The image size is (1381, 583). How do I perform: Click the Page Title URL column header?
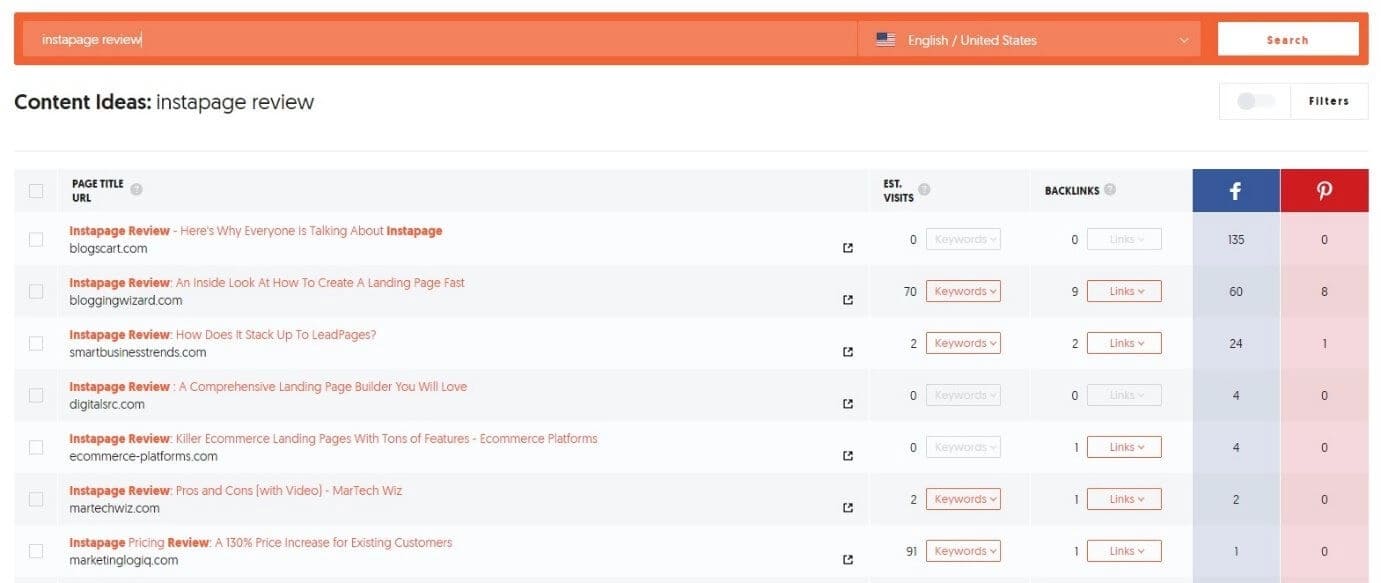click(98, 191)
